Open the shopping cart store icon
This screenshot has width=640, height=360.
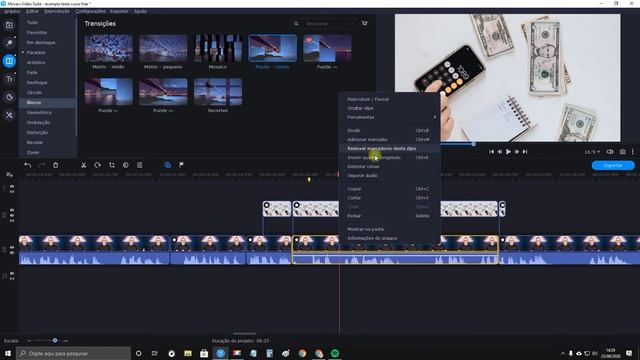(364, 24)
